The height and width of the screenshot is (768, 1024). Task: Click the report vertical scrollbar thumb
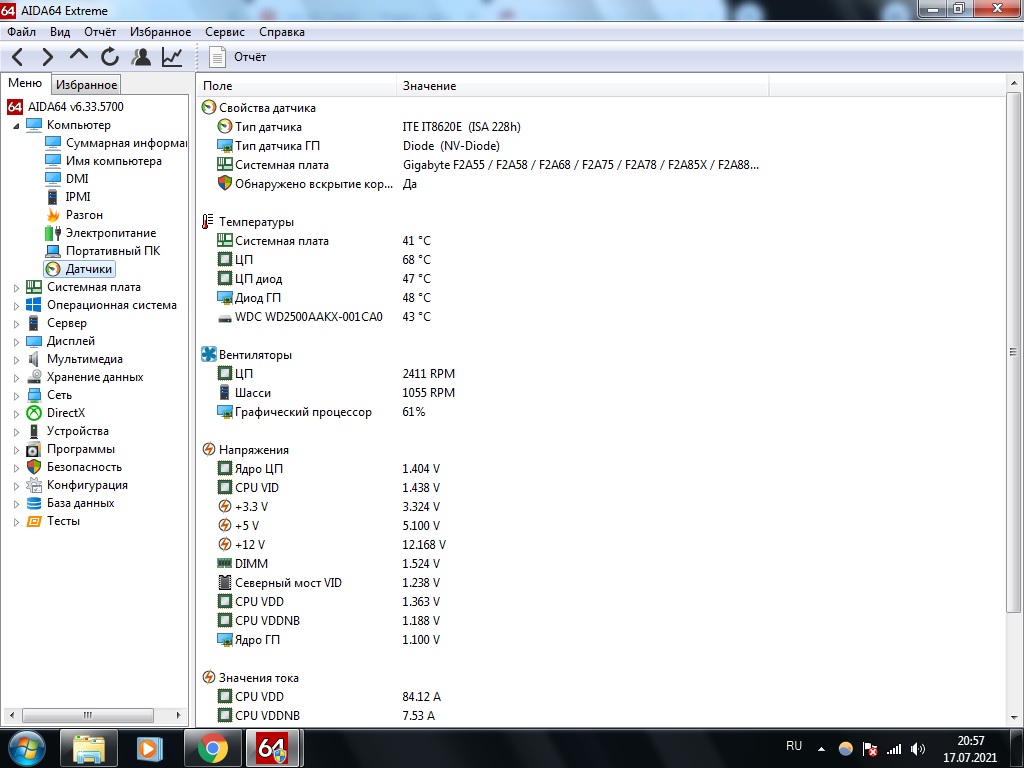[x=1013, y=352]
